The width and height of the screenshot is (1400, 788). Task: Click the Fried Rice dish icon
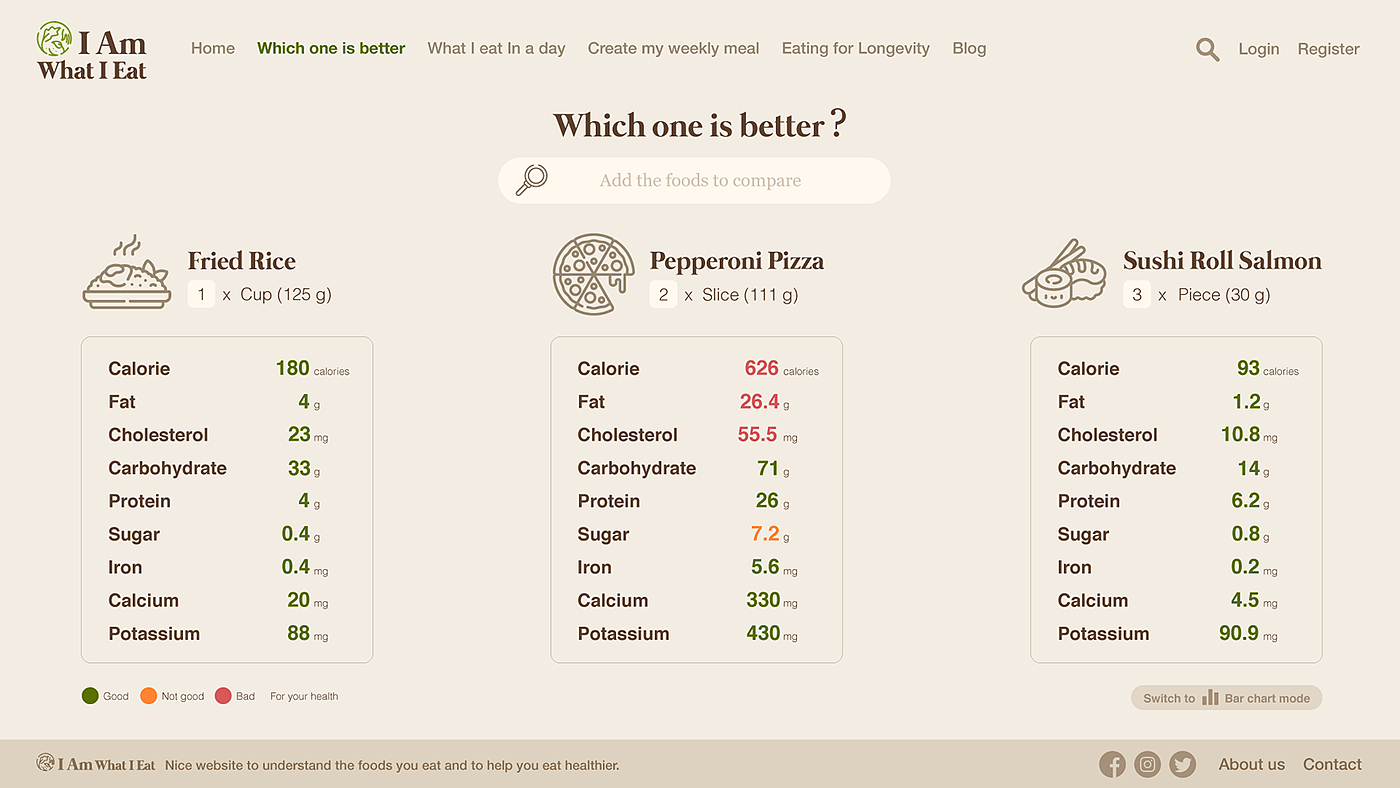(x=126, y=273)
